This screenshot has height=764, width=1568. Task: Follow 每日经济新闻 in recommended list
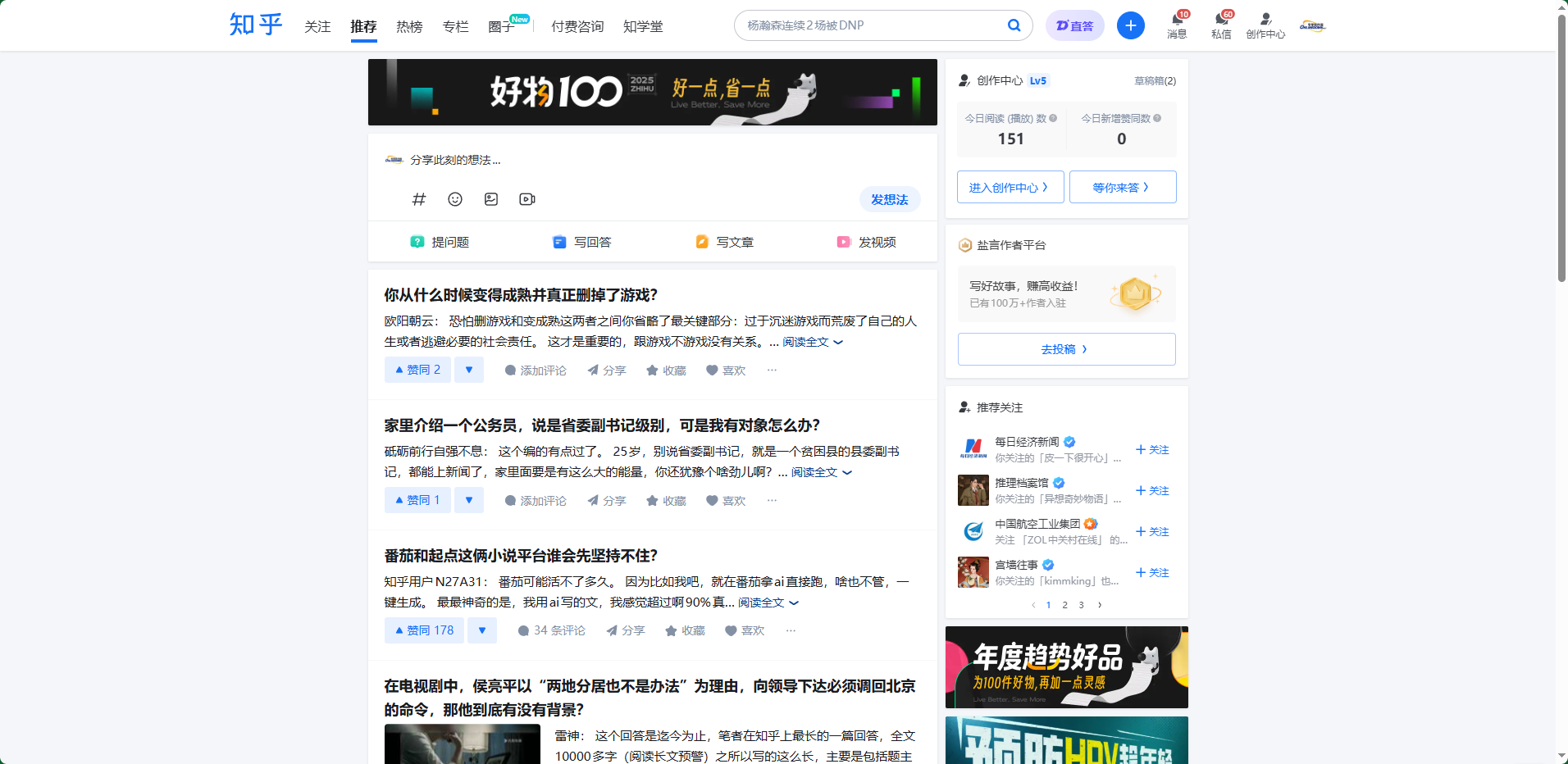point(1152,450)
